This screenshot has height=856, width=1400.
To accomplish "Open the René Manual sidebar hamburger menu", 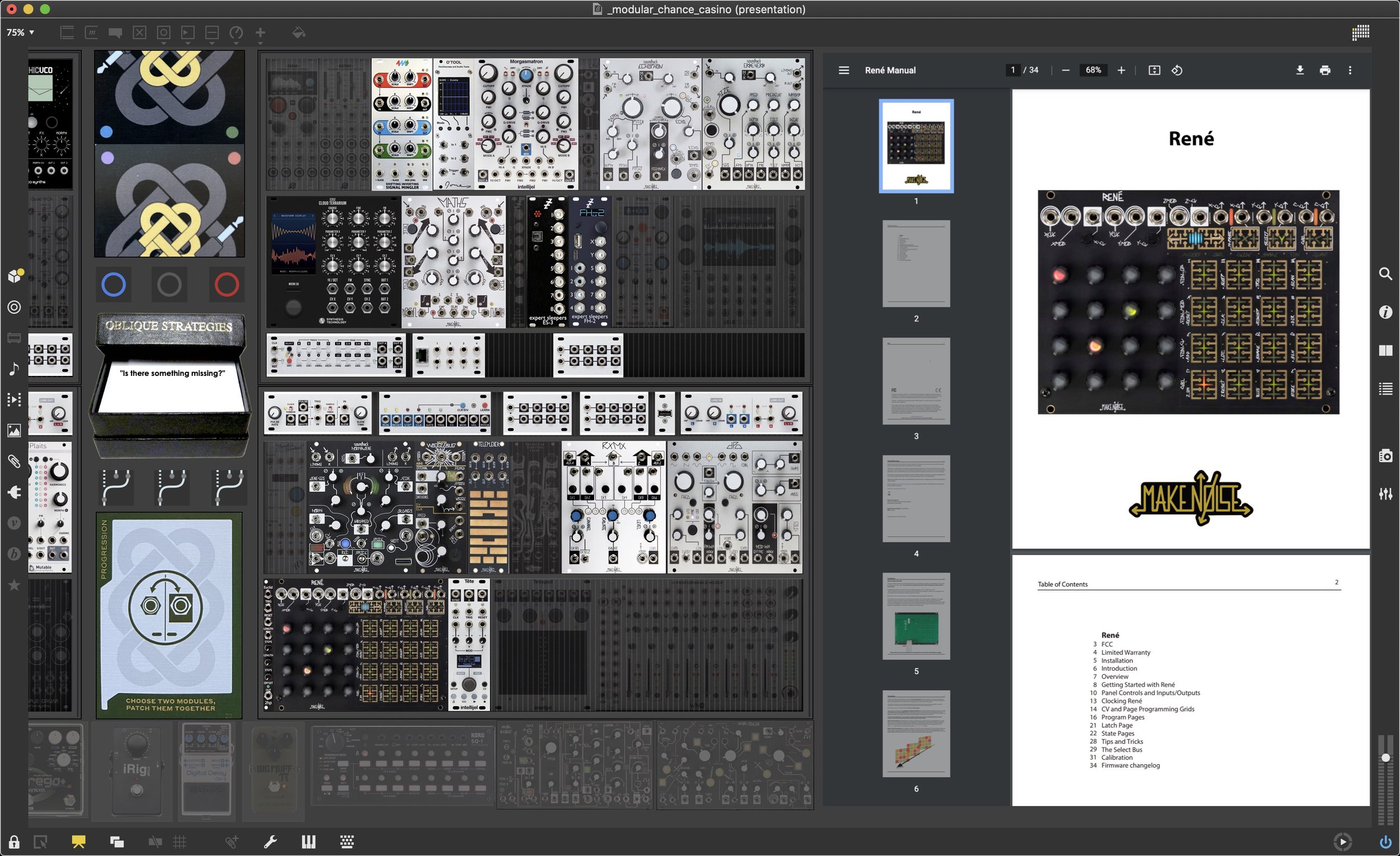I will pos(844,71).
